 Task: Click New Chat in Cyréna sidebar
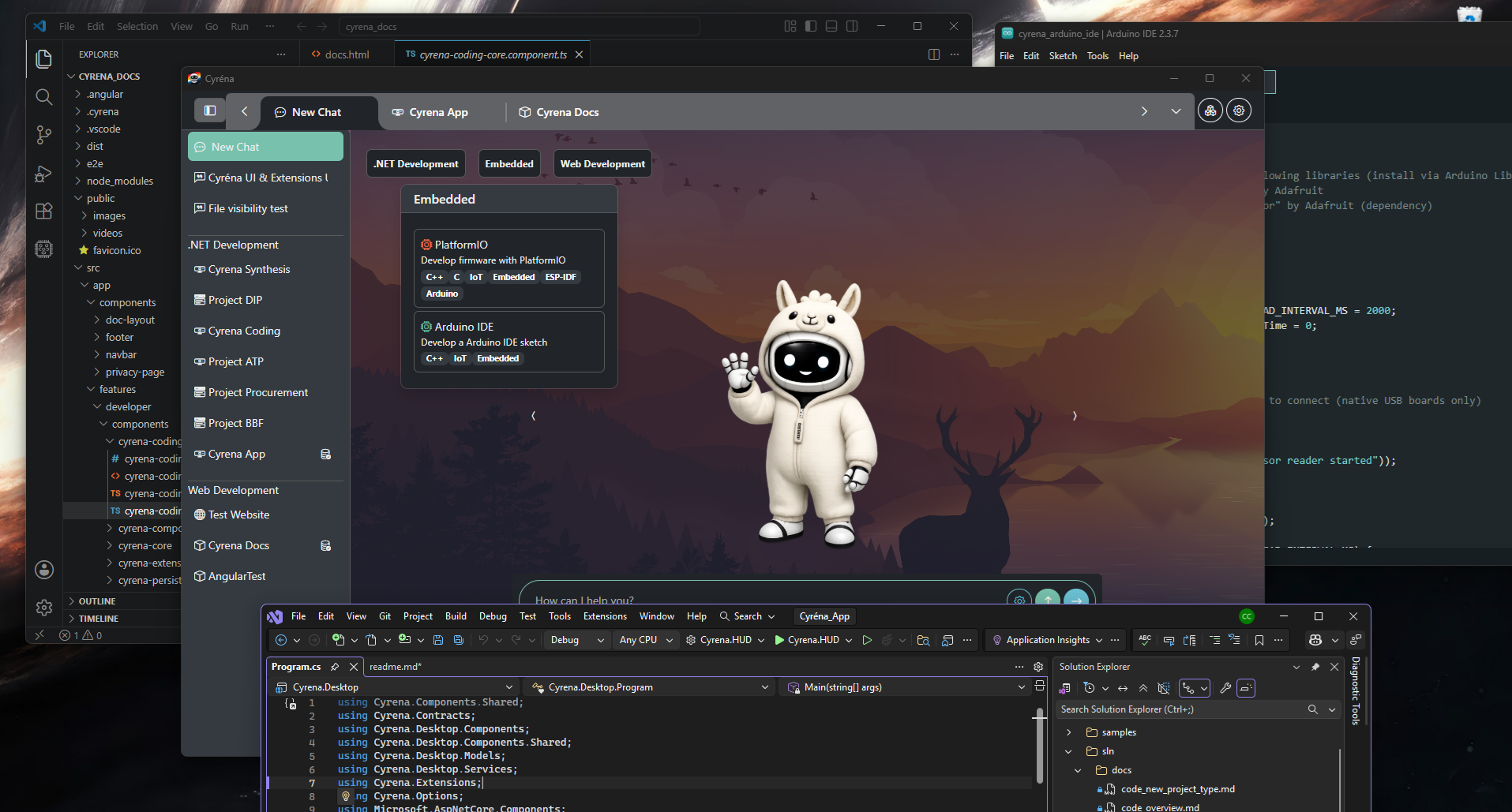pos(265,147)
